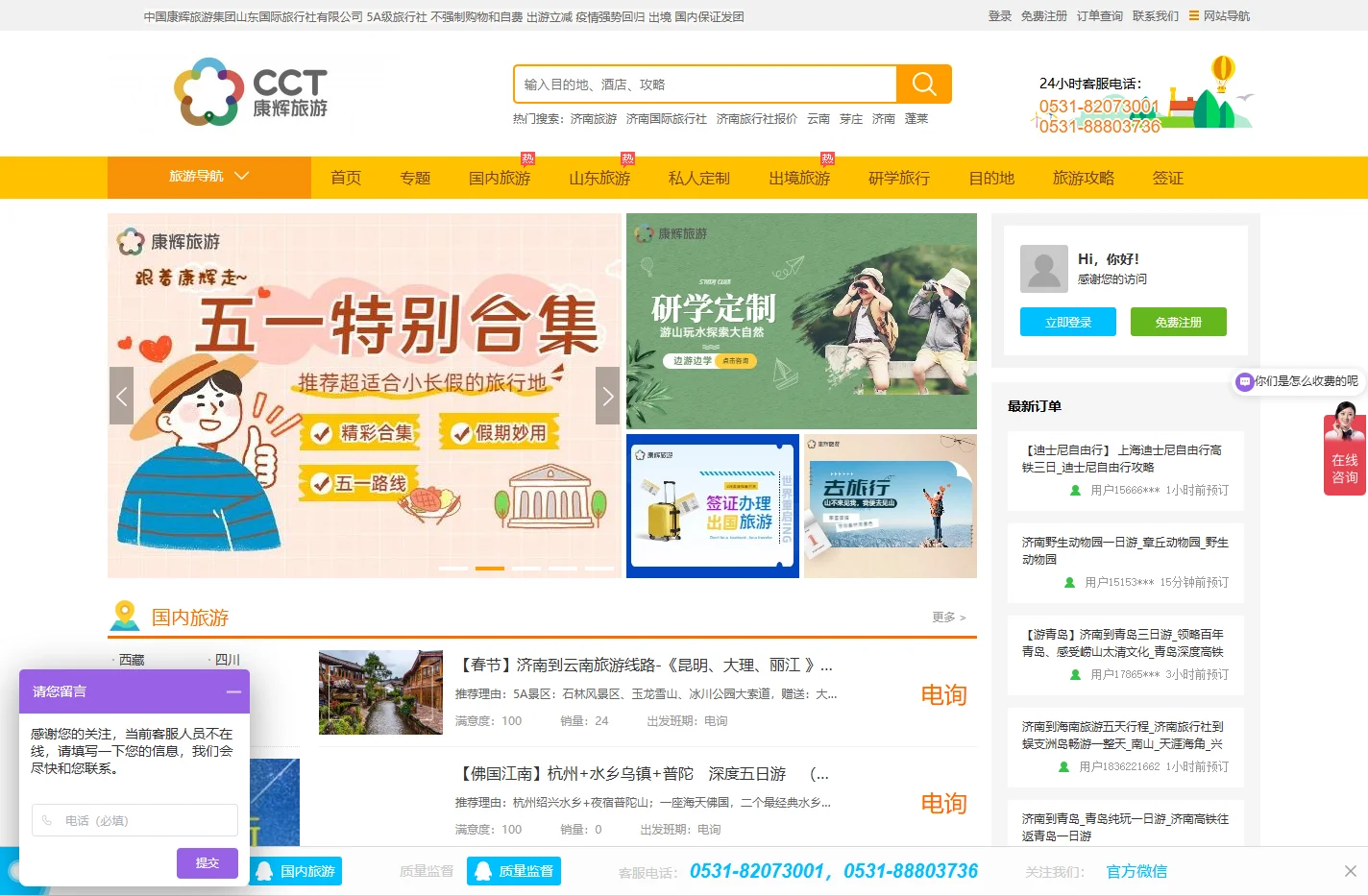Open 目的地 menu item

click(991, 178)
